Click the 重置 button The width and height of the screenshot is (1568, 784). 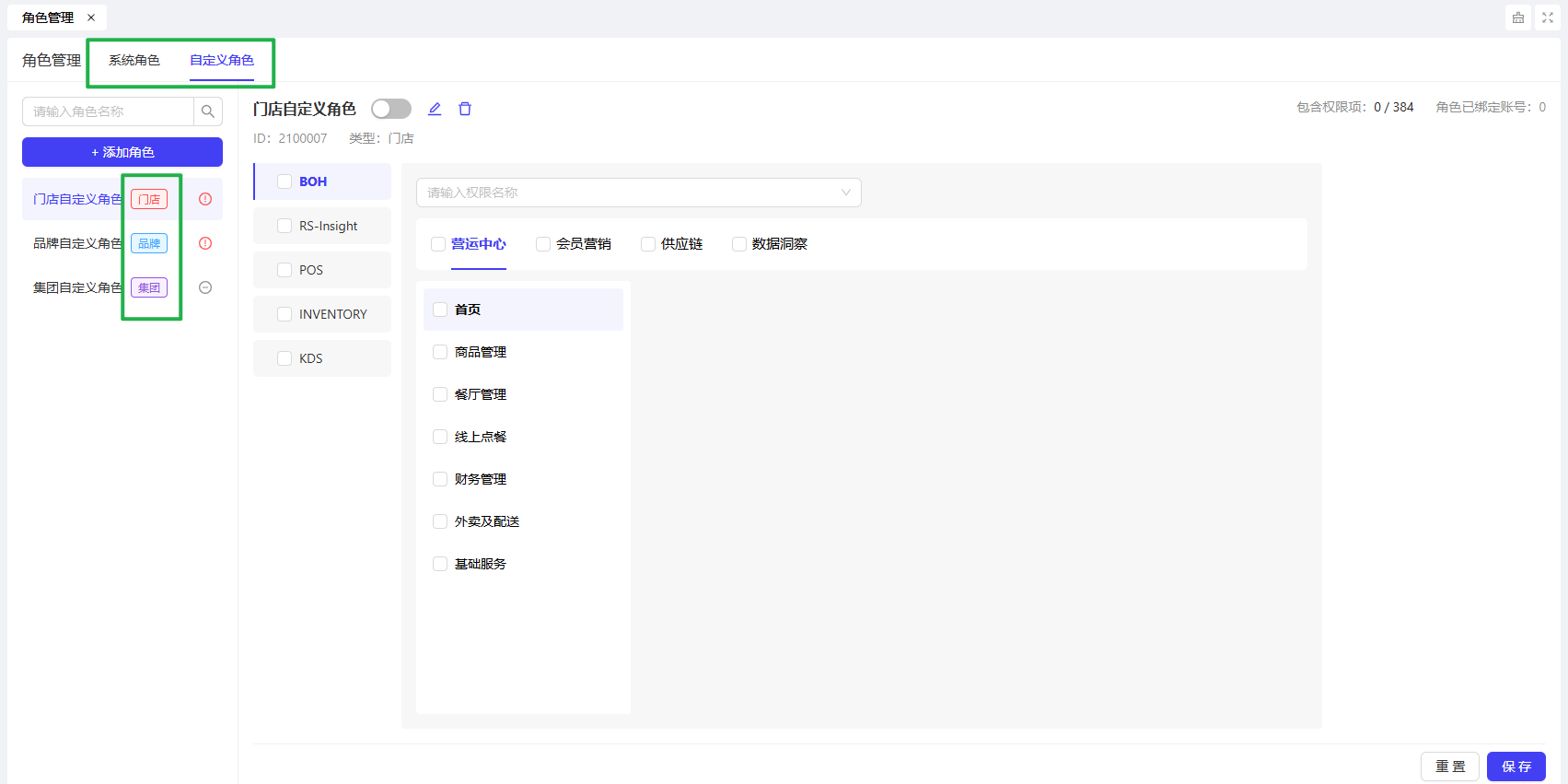1450,766
